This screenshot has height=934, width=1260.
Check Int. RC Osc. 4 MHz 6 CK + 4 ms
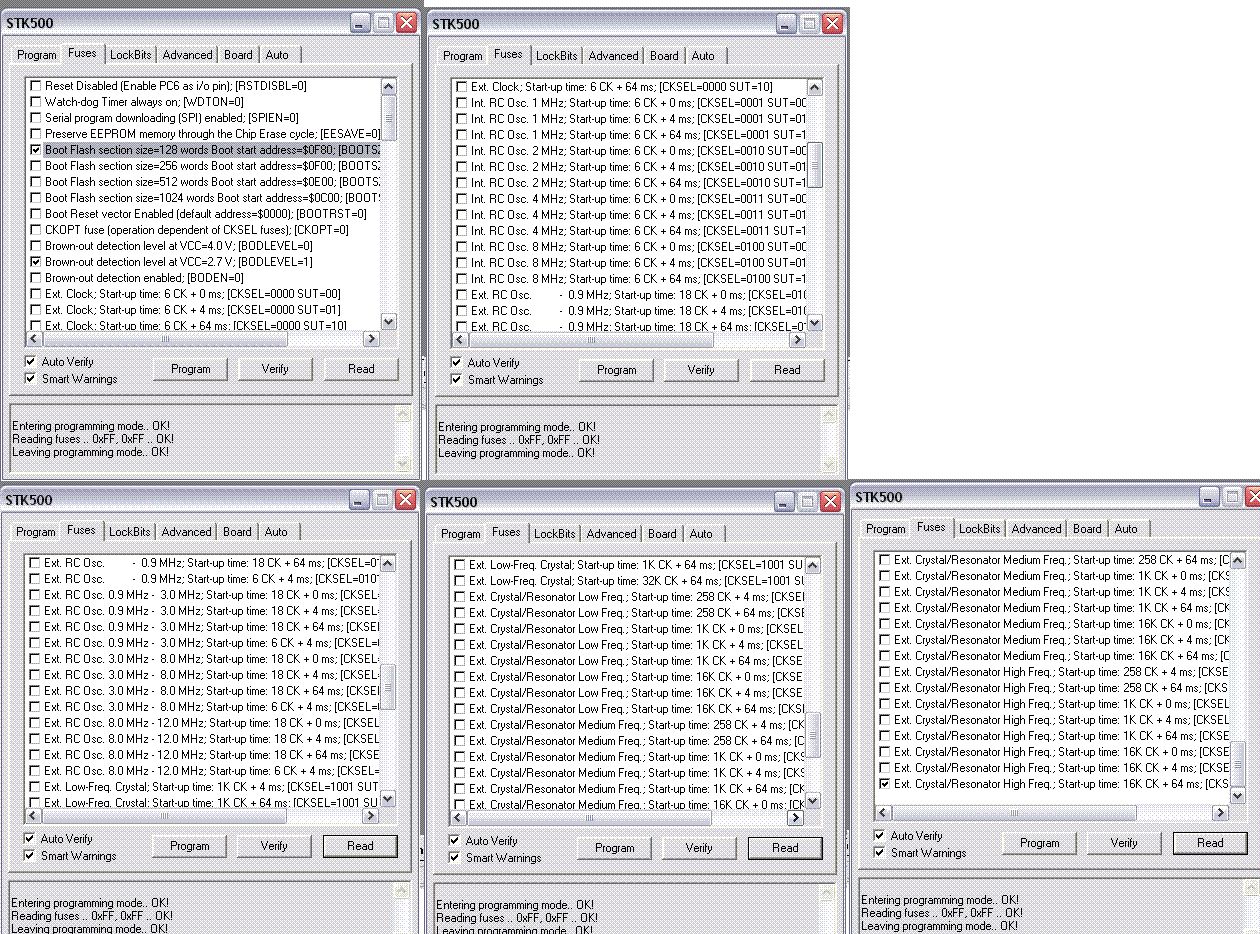[462, 215]
